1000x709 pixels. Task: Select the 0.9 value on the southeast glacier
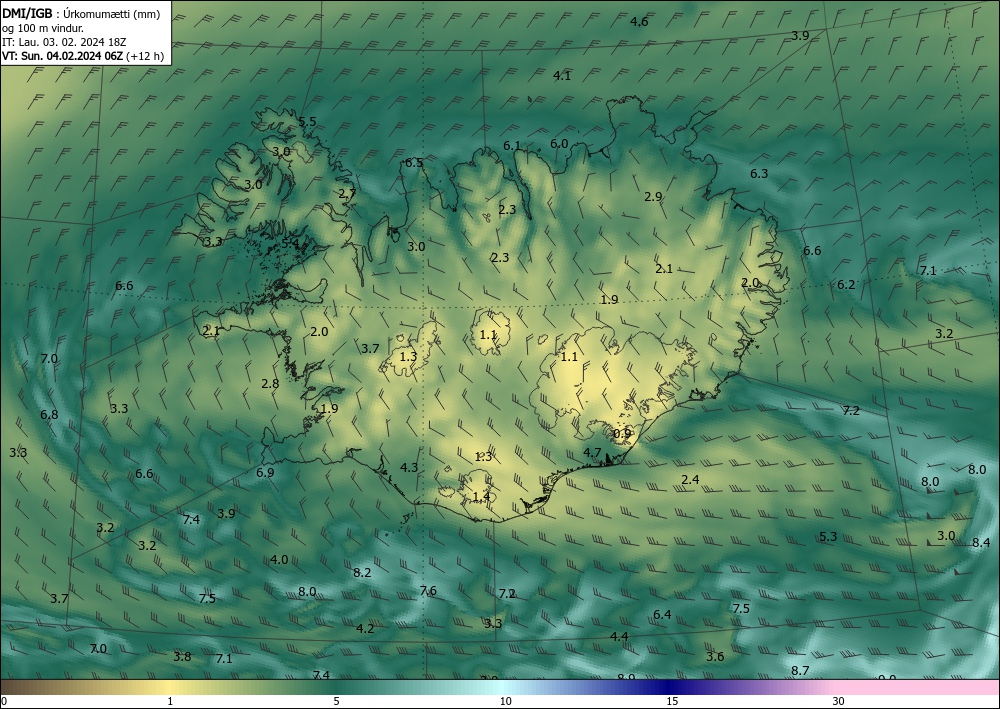[x=622, y=434]
